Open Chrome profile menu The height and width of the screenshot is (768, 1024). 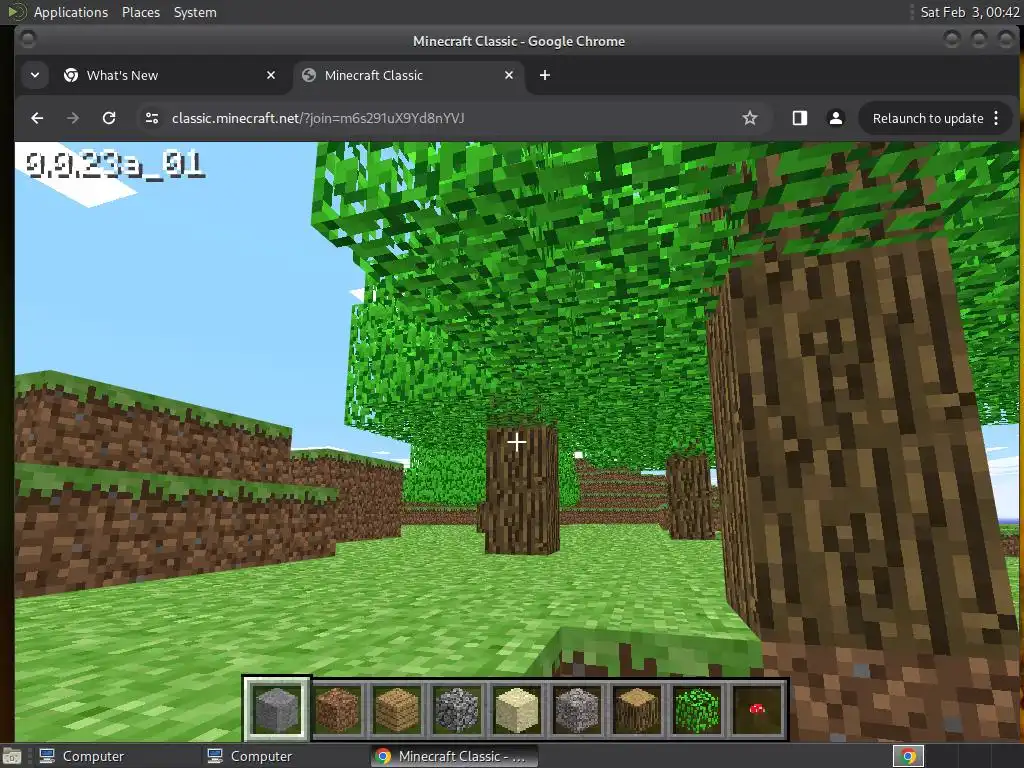[835, 118]
